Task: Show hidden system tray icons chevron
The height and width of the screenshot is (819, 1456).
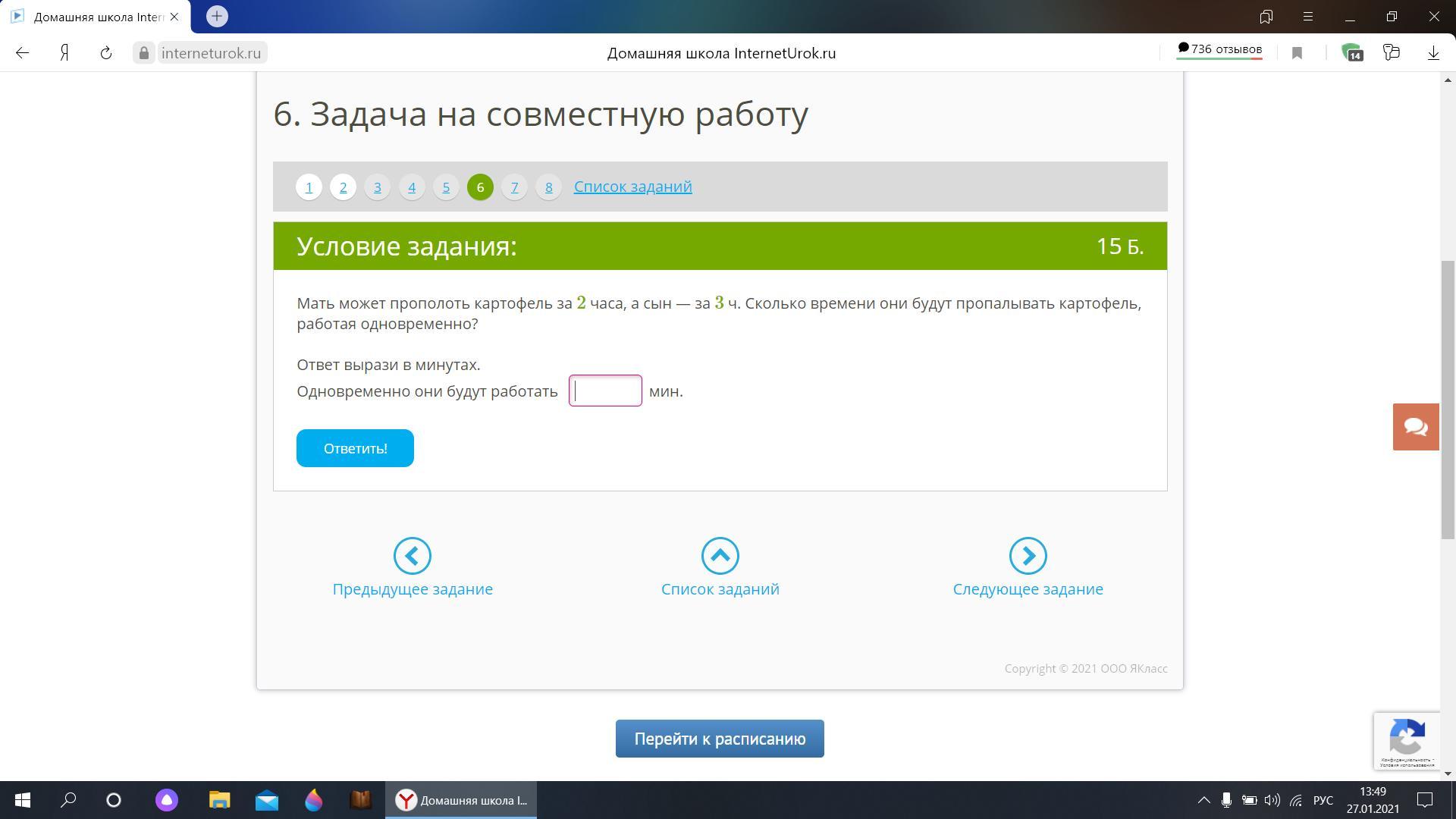Action: [1203, 800]
